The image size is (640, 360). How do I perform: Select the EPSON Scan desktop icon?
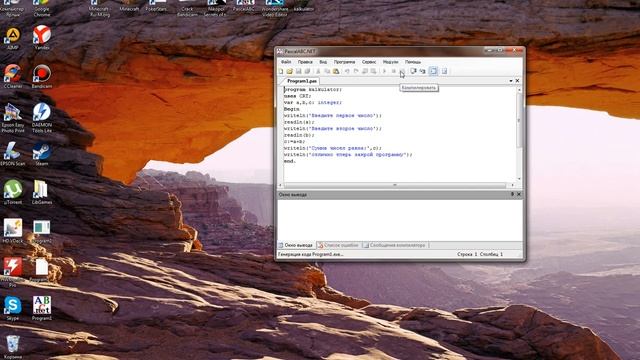[13, 153]
